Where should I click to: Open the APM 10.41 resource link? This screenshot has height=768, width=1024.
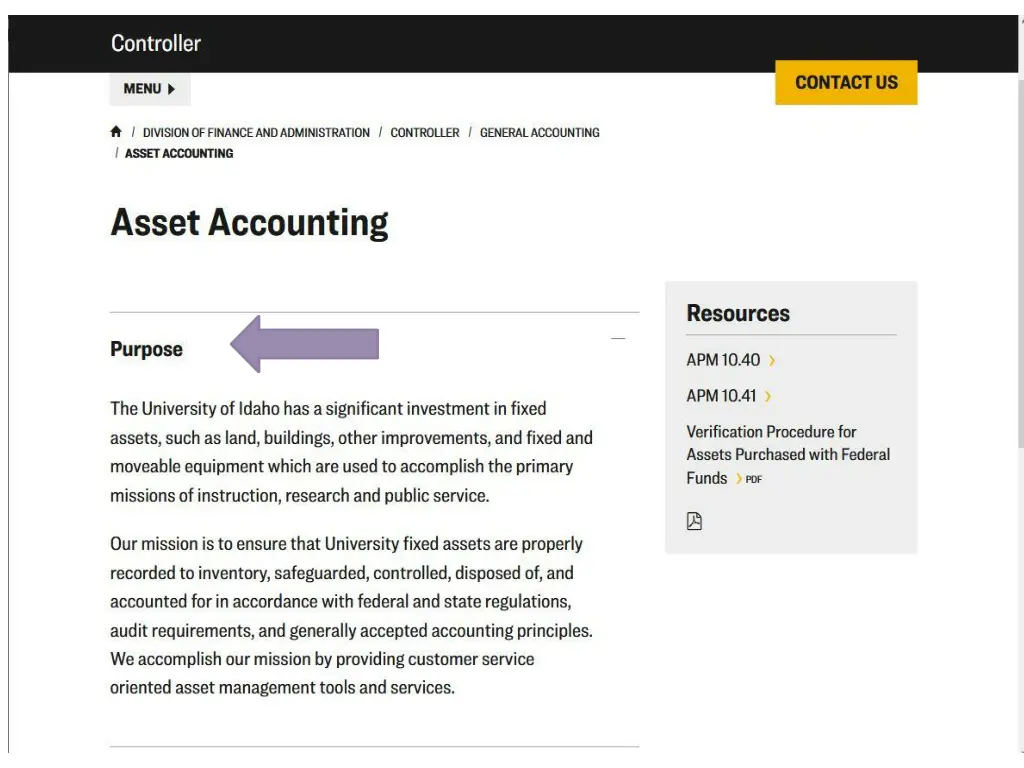click(x=721, y=396)
